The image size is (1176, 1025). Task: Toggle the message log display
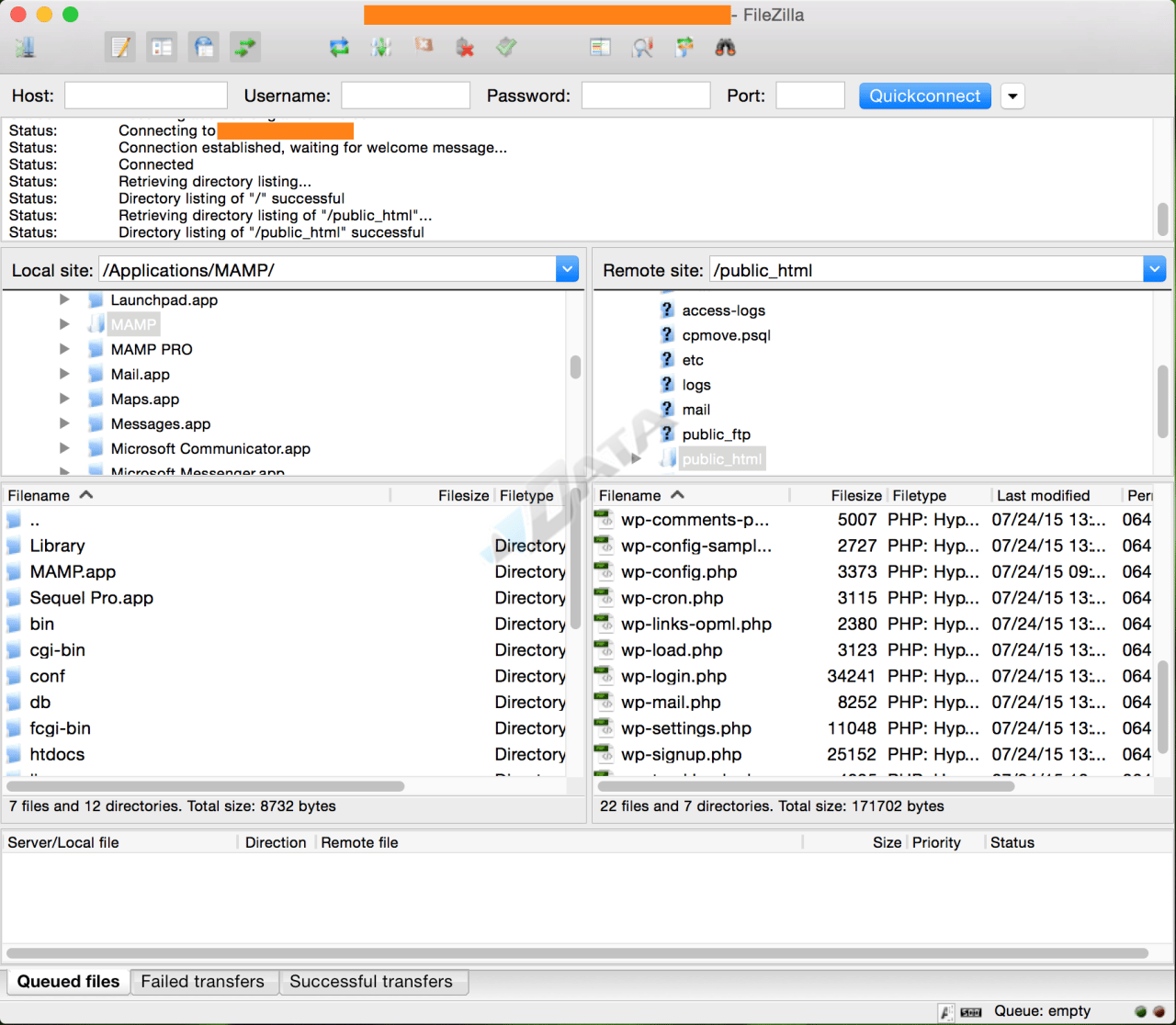(x=120, y=47)
